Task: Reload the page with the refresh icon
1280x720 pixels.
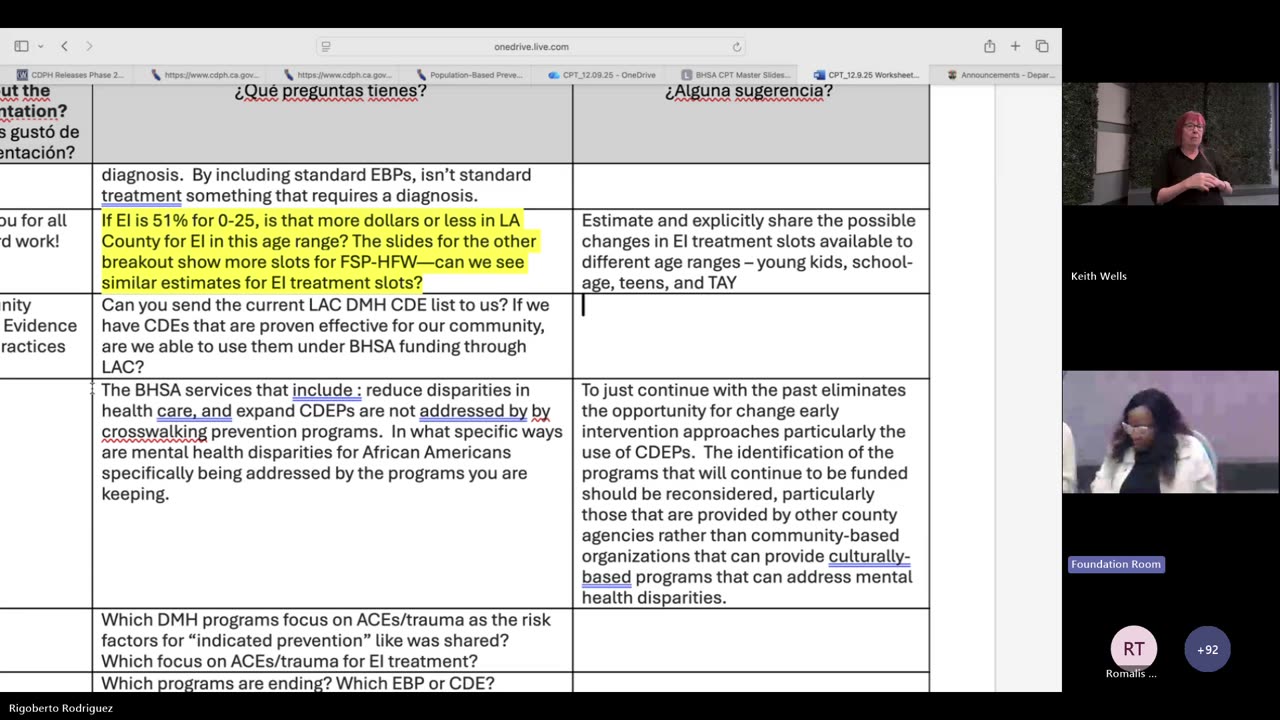Action: click(x=737, y=47)
